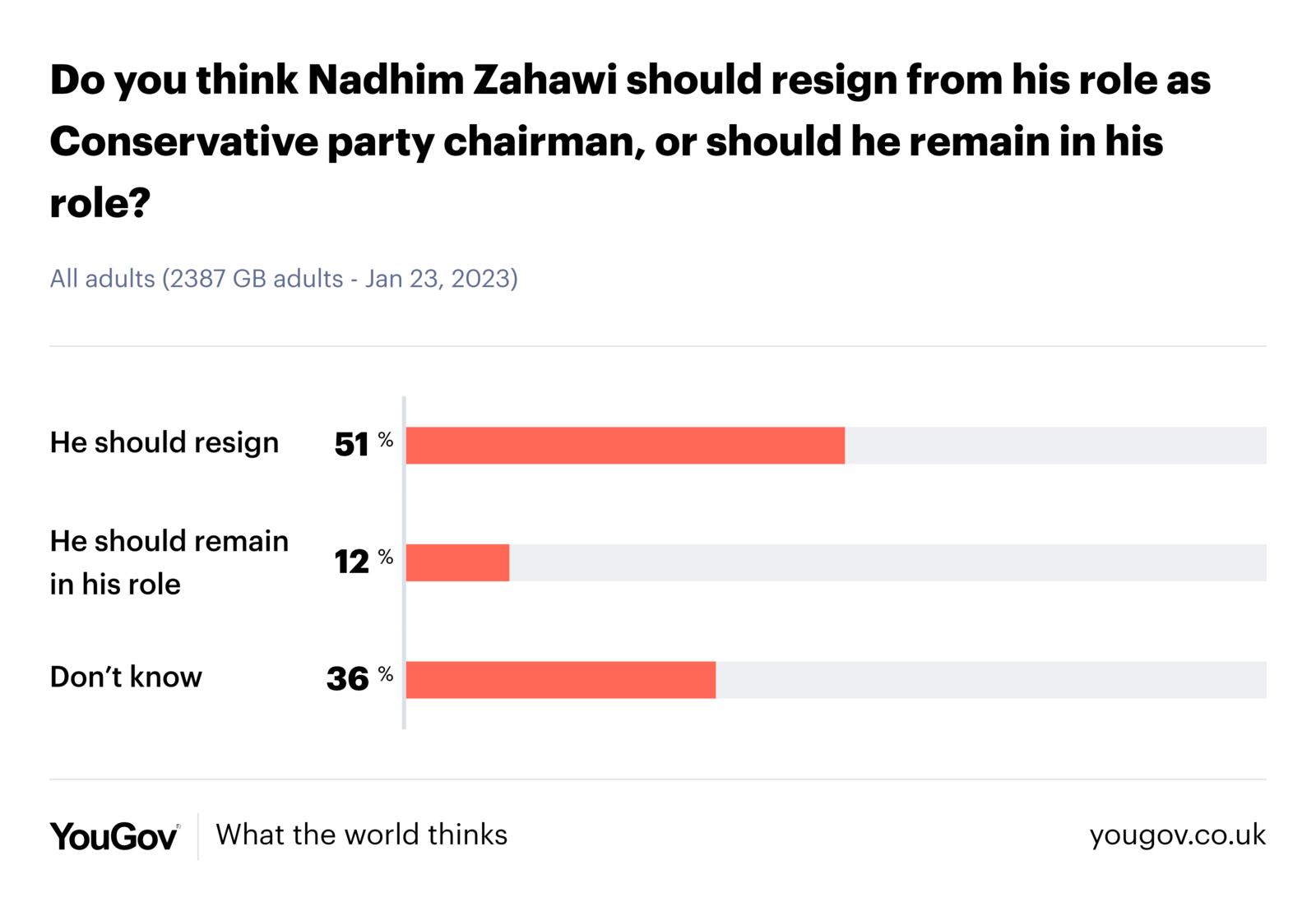Viewport: 1316px width, 911px height.
Task: Click the "He should resign" label
Action: (164, 442)
